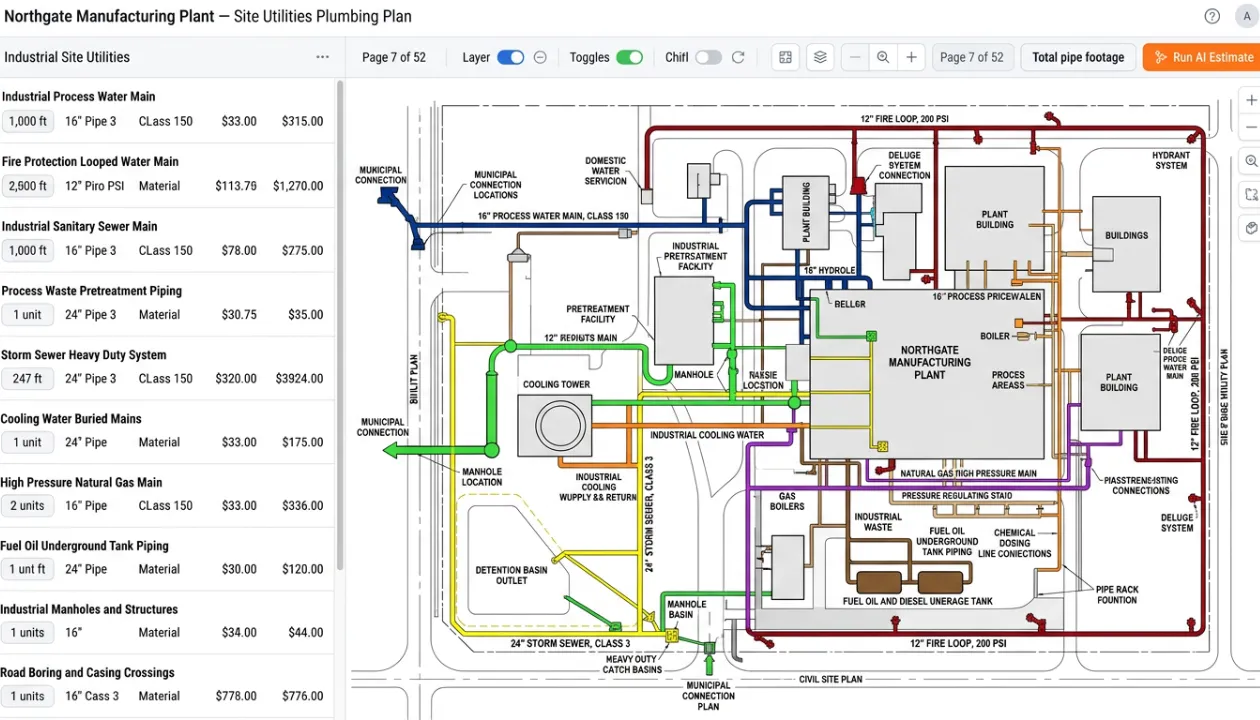Screen dimensions: 1260x720
Task: Click the minus icon on right sidebar
Action: pyautogui.click(x=1251, y=127)
